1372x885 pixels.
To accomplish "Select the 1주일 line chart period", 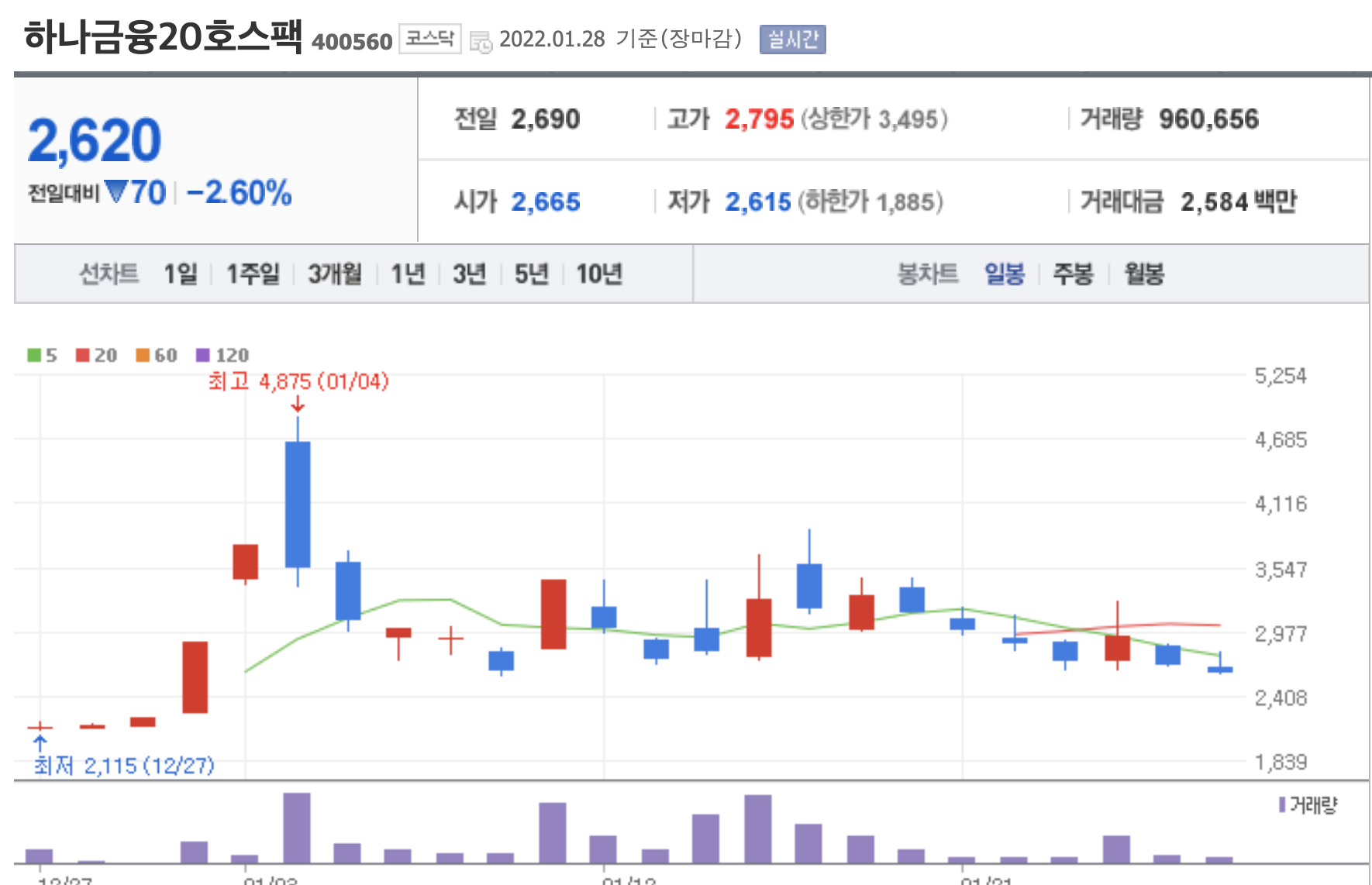I will point(253,274).
